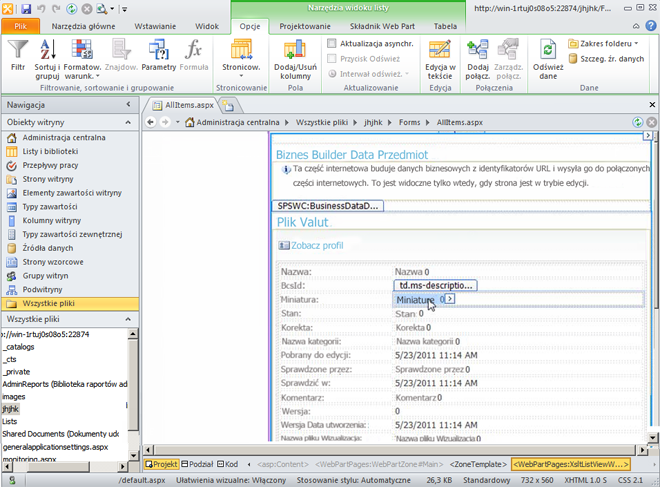Image resolution: width=660 pixels, height=487 pixels.
Task: Open Grupy witryn
Action: point(45,276)
